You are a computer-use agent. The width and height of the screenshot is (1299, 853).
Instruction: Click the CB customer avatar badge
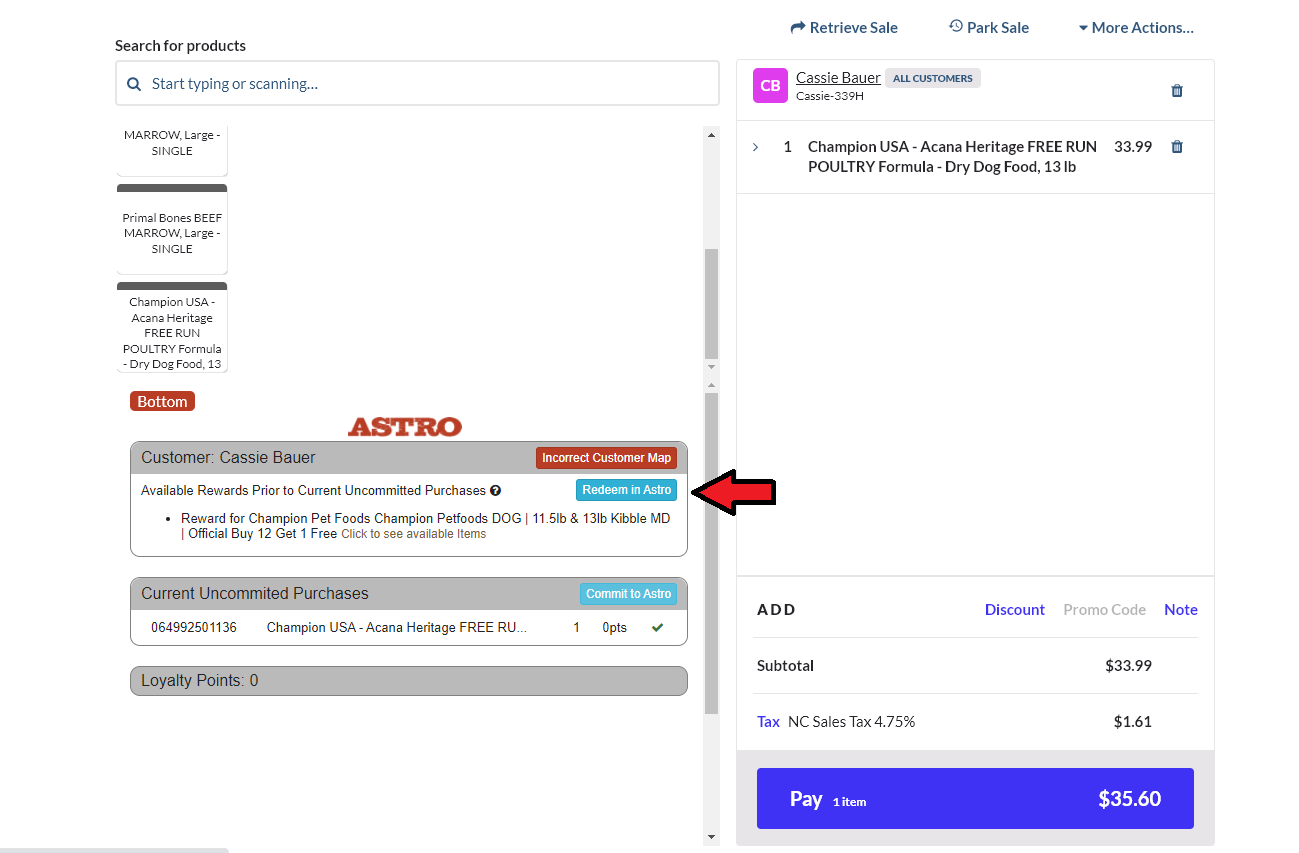[770, 86]
